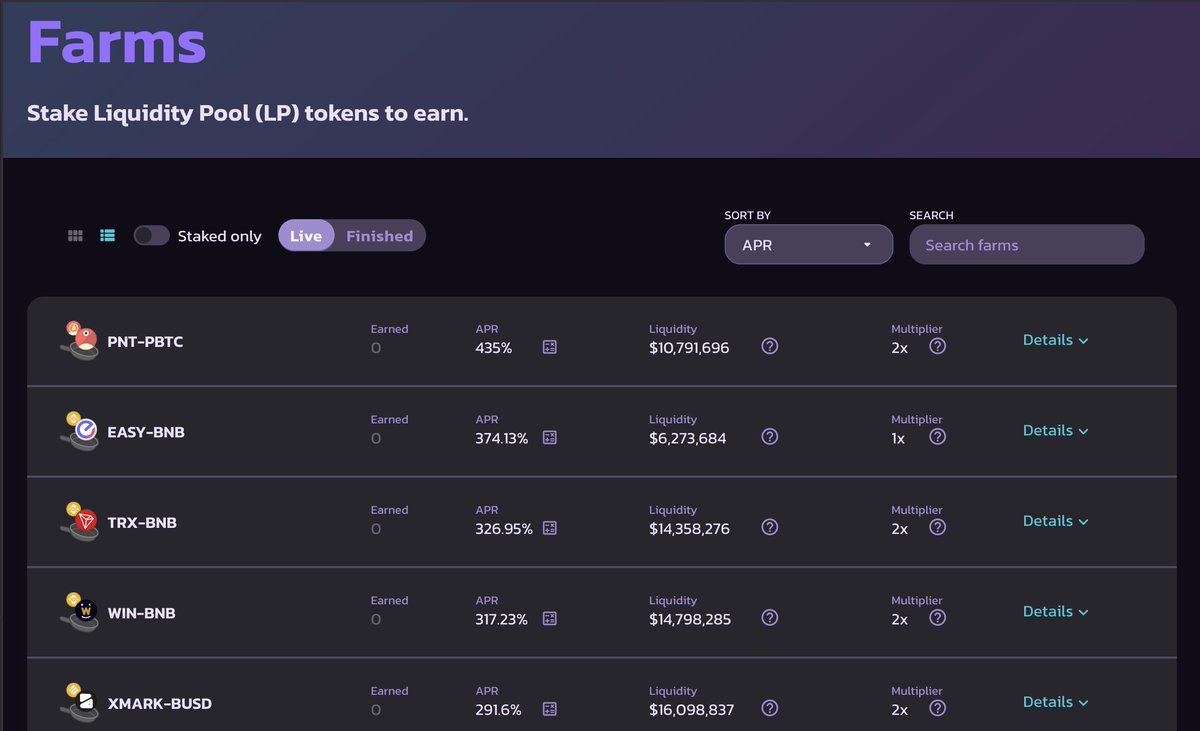Viewport: 1200px width, 731px height.
Task: Enable the Staked only toggle
Action: [151, 235]
